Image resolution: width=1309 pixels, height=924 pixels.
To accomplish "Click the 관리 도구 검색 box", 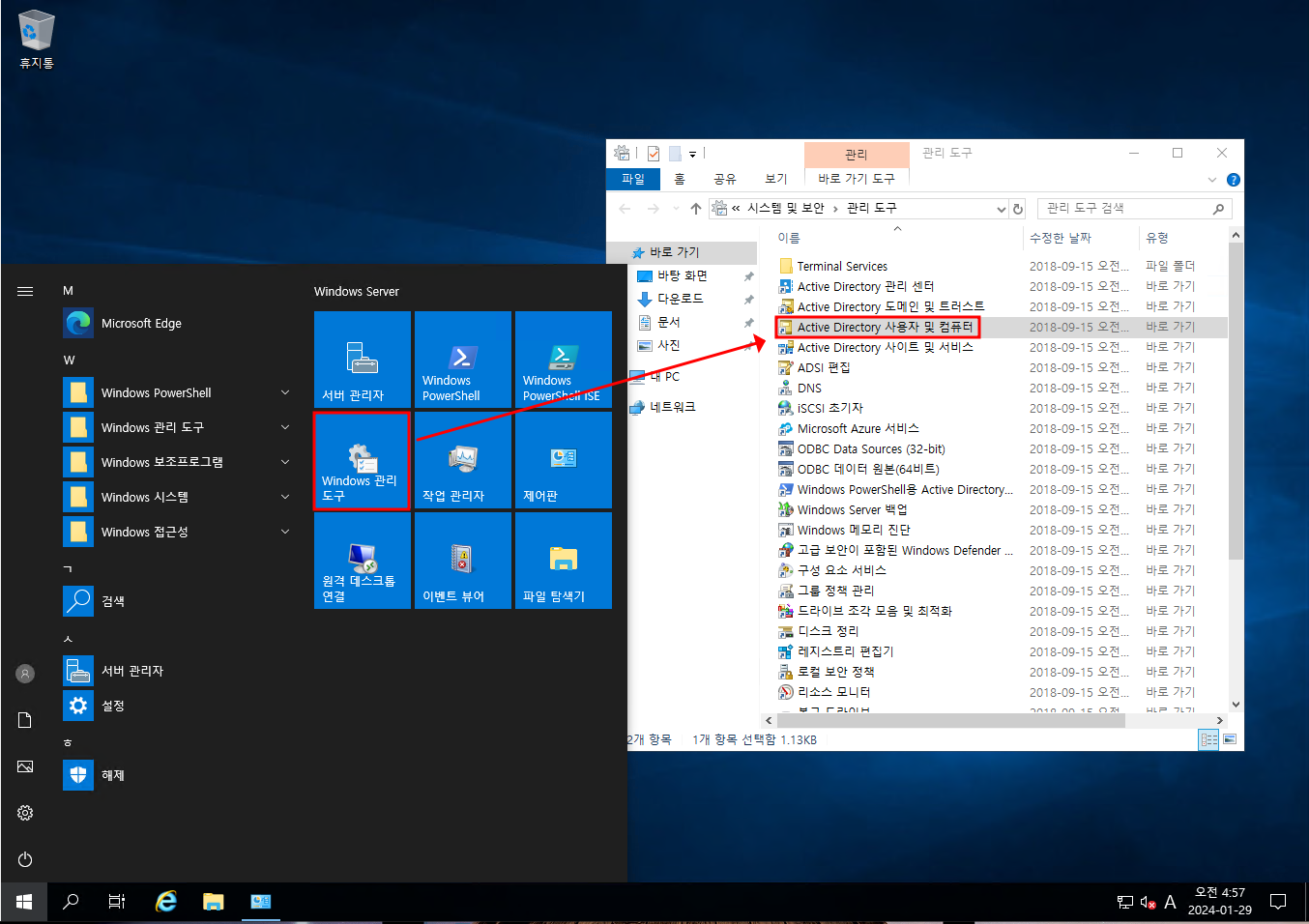I will [1134, 209].
